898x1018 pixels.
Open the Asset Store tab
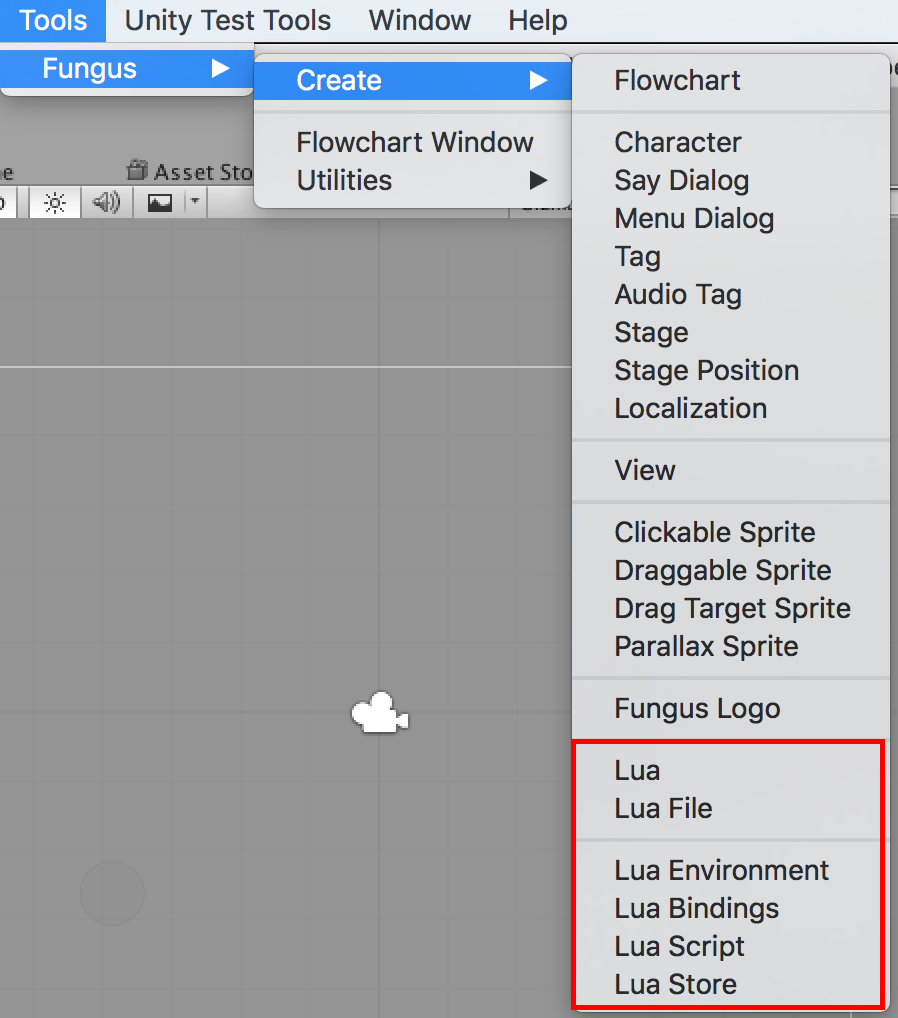click(x=190, y=172)
